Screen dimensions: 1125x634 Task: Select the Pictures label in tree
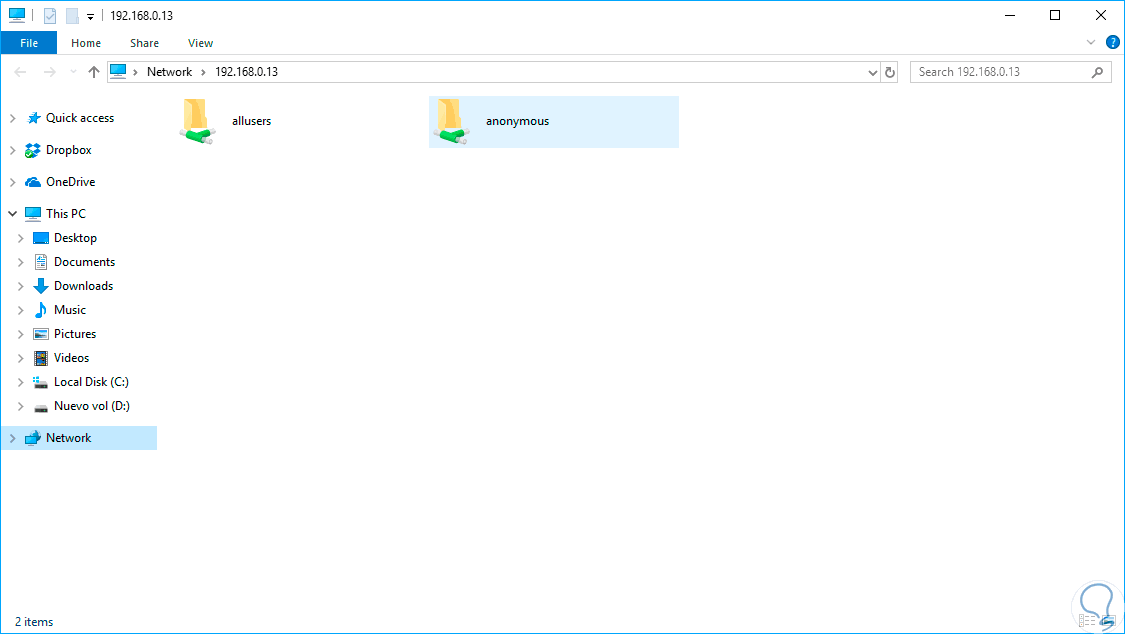pos(75,334)
